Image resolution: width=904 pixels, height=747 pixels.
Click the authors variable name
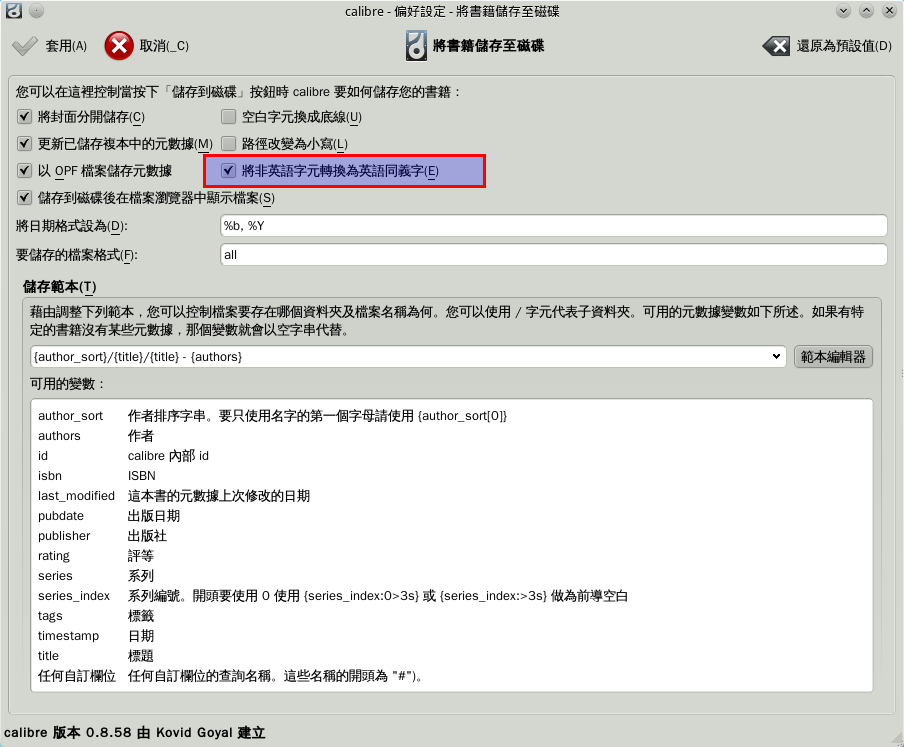[x=59, y=436]
